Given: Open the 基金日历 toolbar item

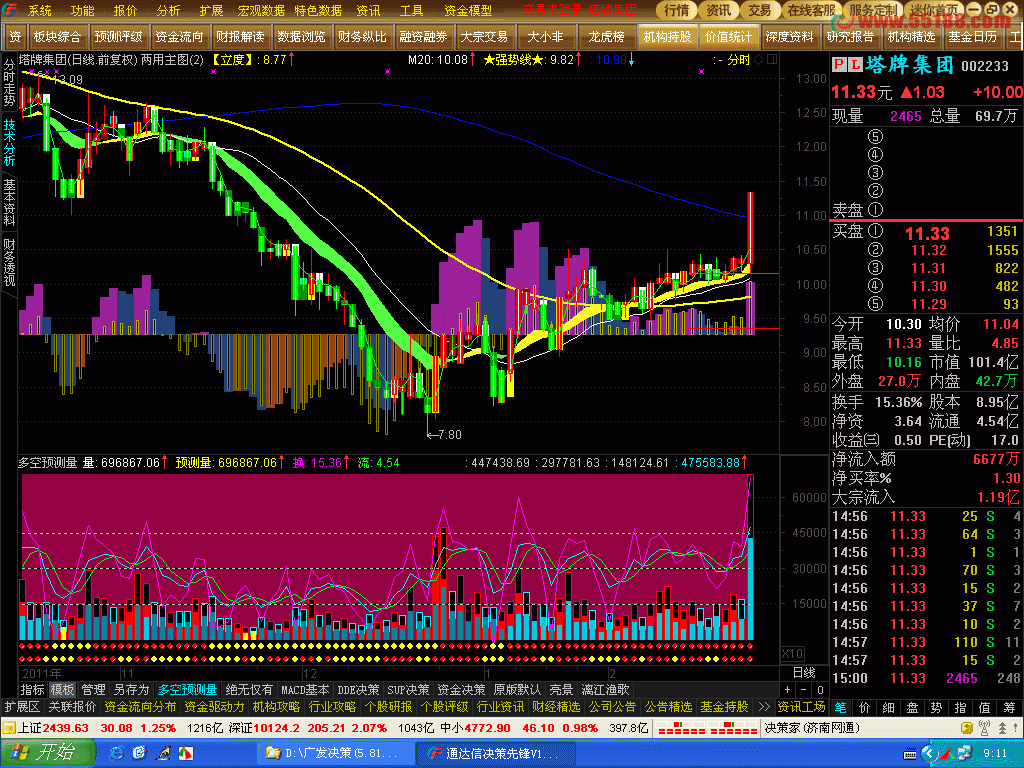Looking at the screenshot, I should [x=972, y=37].
